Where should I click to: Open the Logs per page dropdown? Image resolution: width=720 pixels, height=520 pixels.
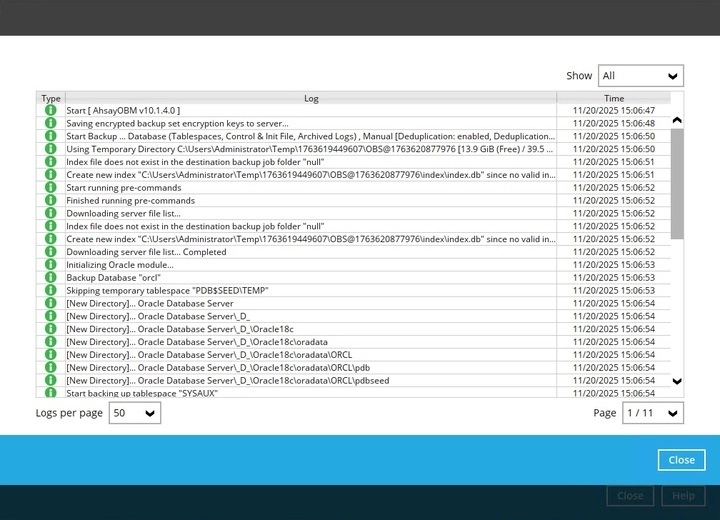coord(135,413)
